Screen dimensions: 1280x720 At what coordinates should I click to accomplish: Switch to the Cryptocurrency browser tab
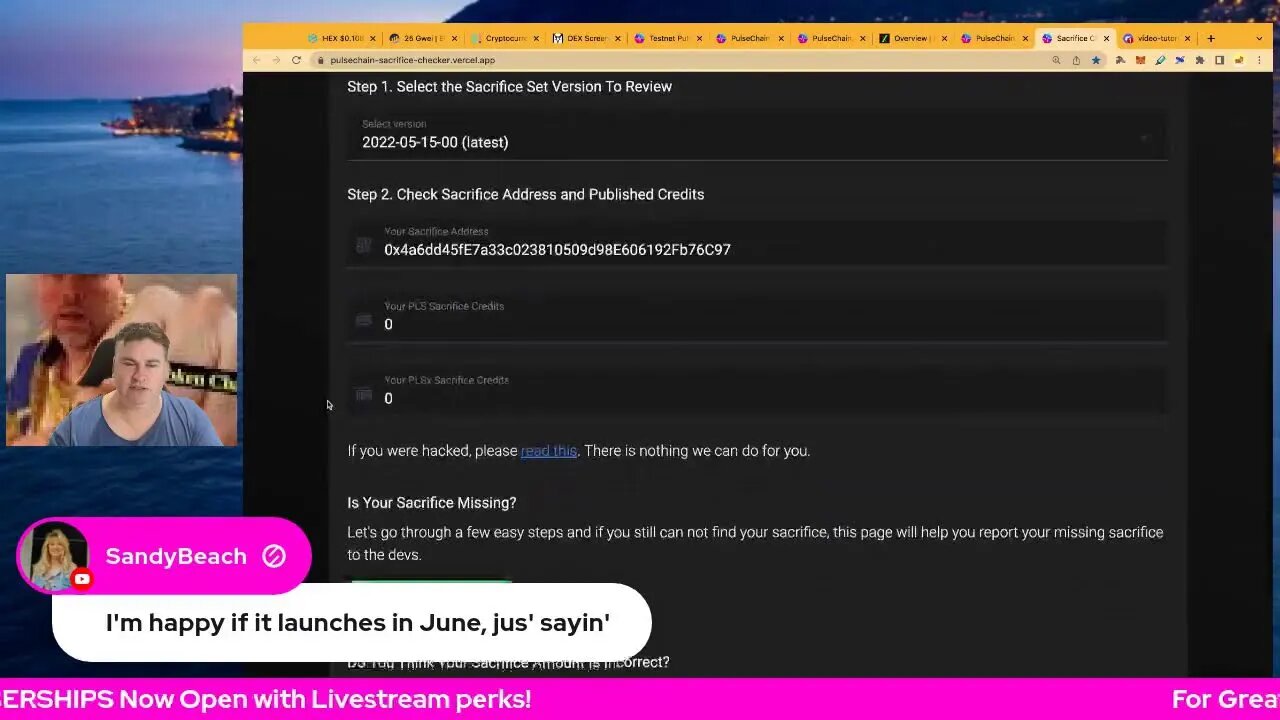coord(505,38)
